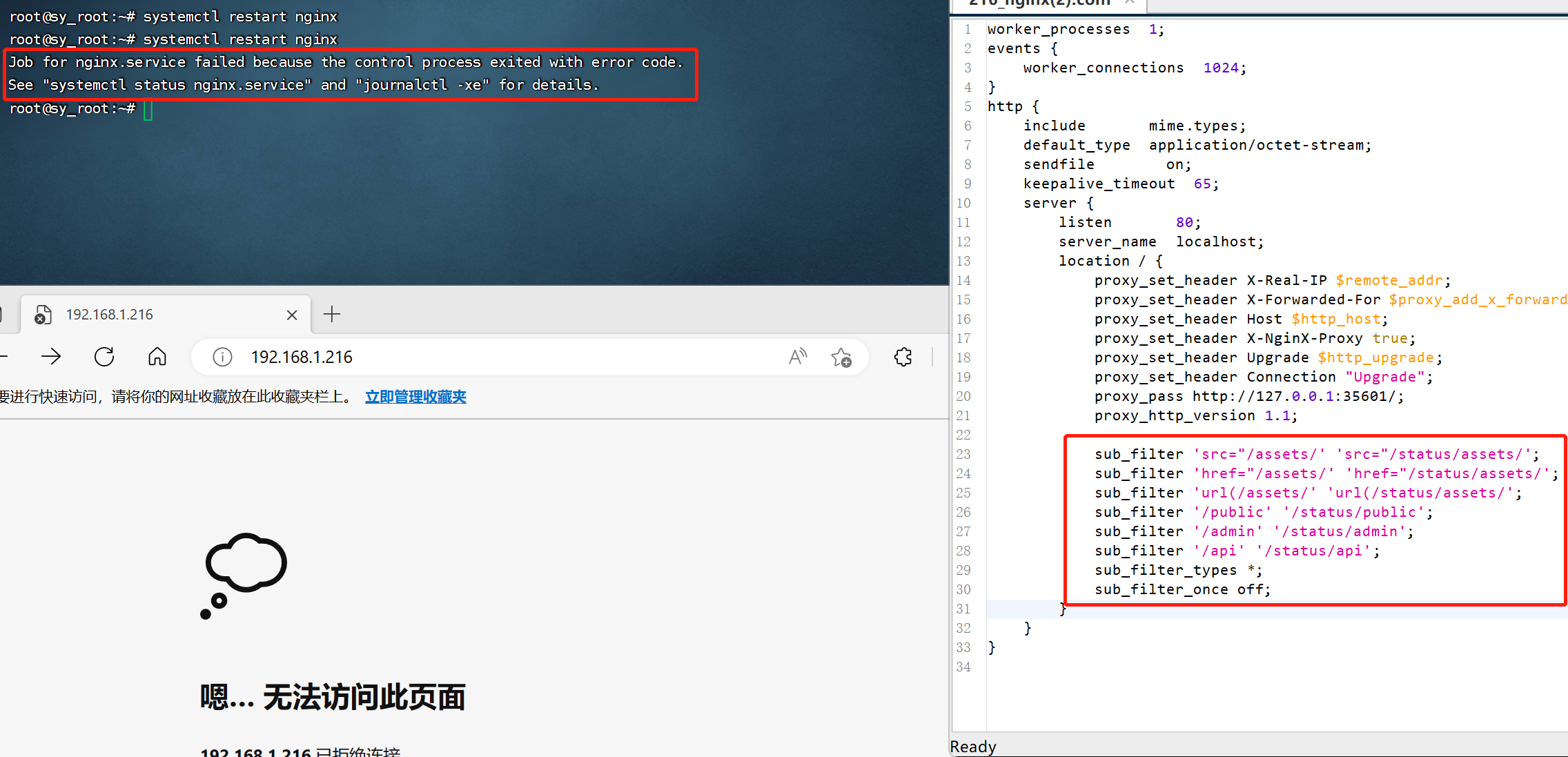
Task: Open a new browser tab
Action: point(332,315)
